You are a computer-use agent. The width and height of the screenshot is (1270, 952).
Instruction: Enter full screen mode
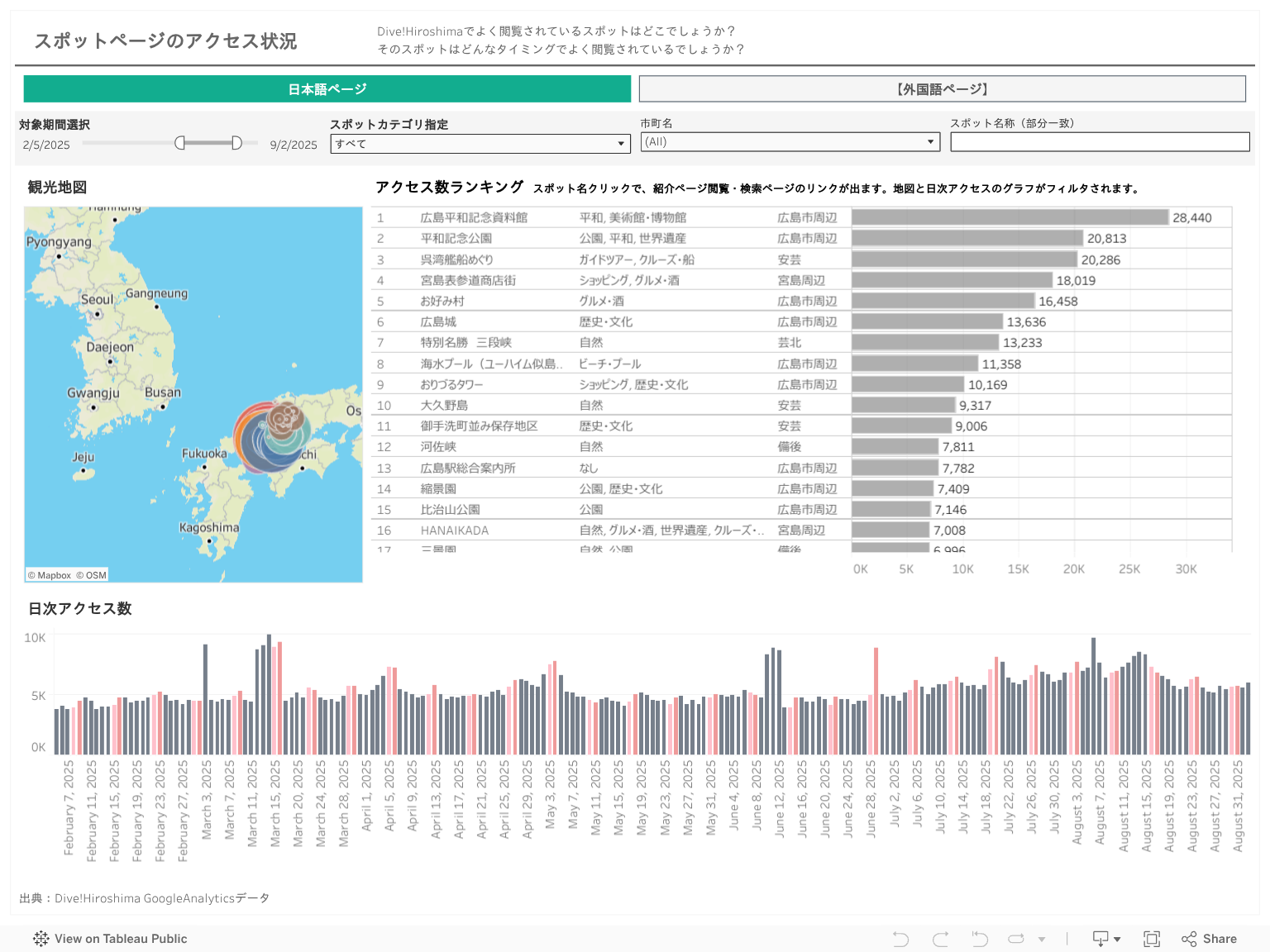1151,939
